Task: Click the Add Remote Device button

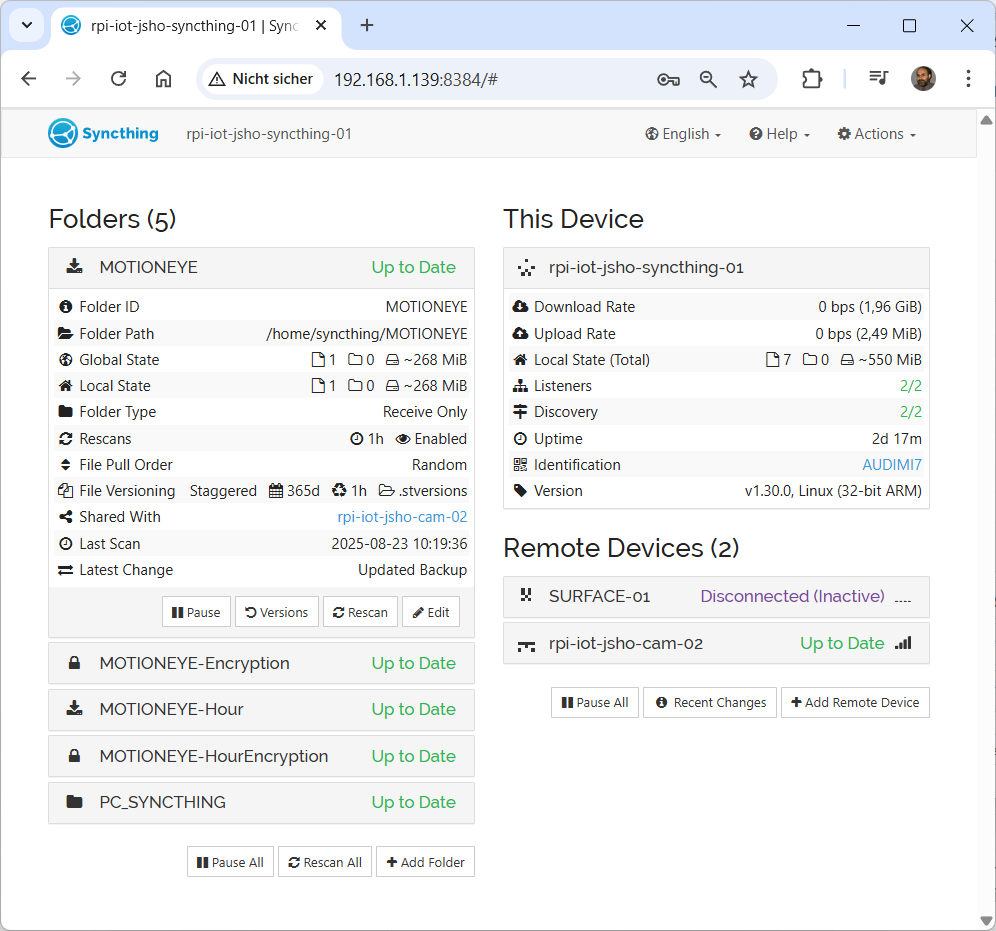Action: [855, 702]
